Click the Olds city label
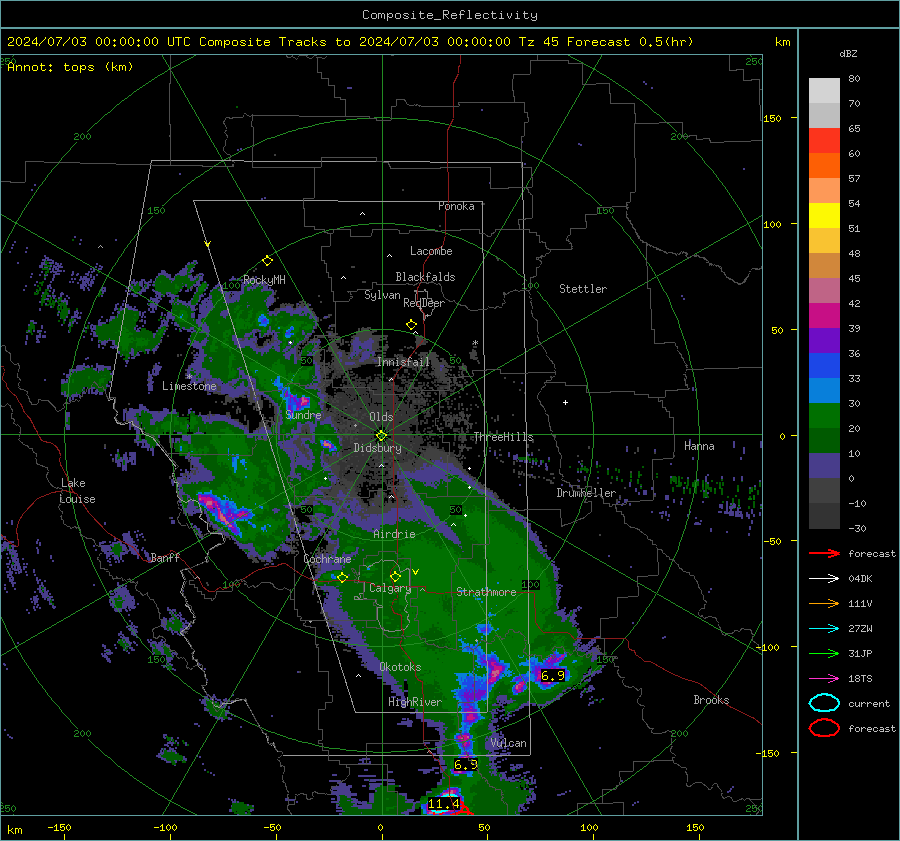 tap(381, 417)
